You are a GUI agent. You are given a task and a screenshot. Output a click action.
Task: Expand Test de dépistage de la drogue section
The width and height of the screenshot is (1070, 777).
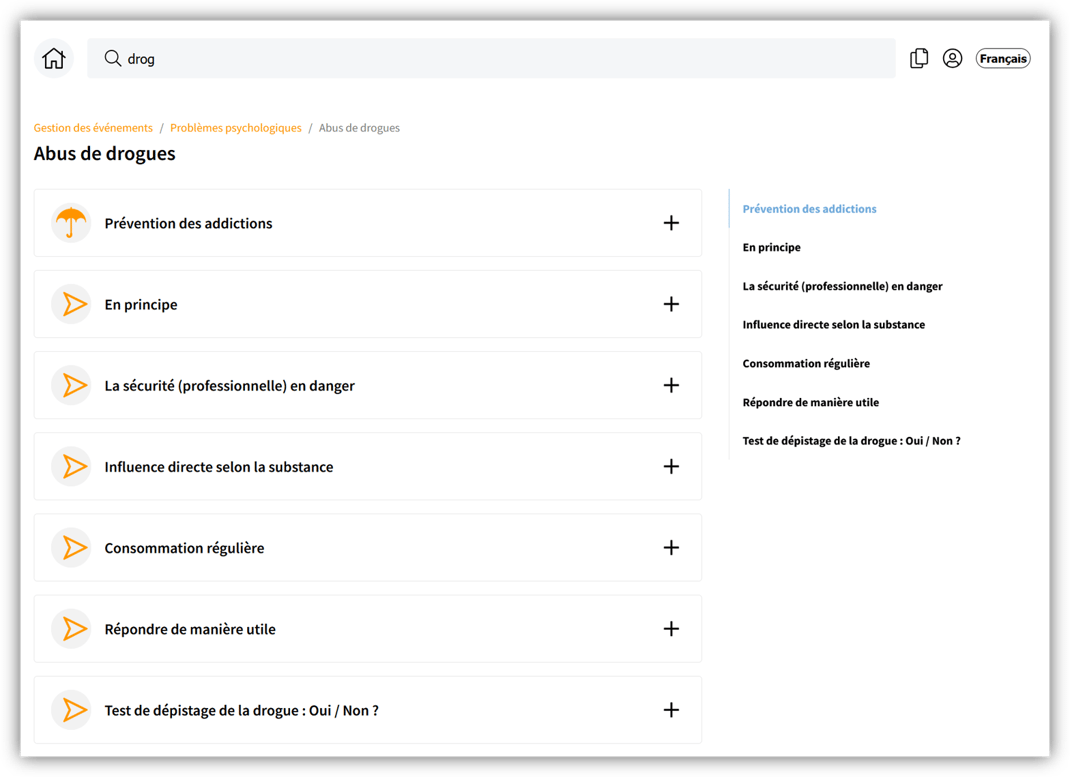pos(671,710)
